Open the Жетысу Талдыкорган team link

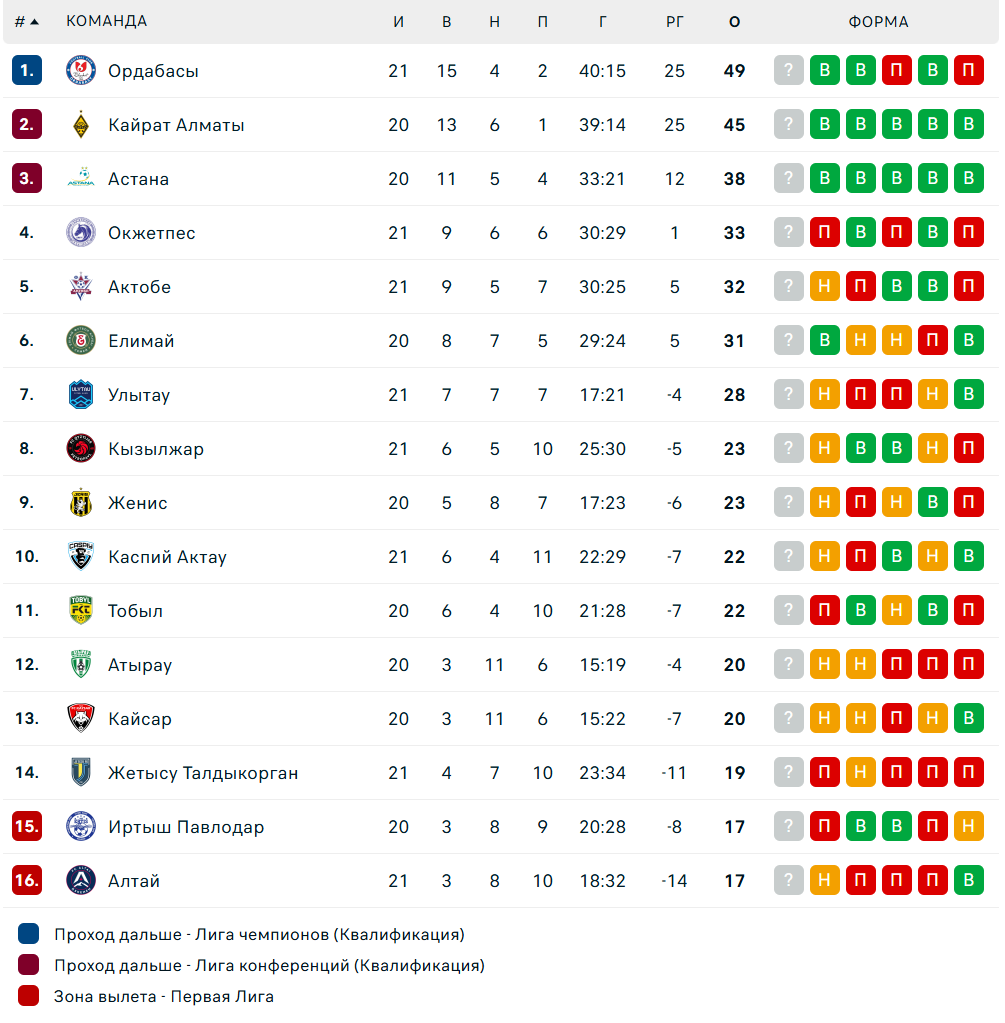[203, 772]
